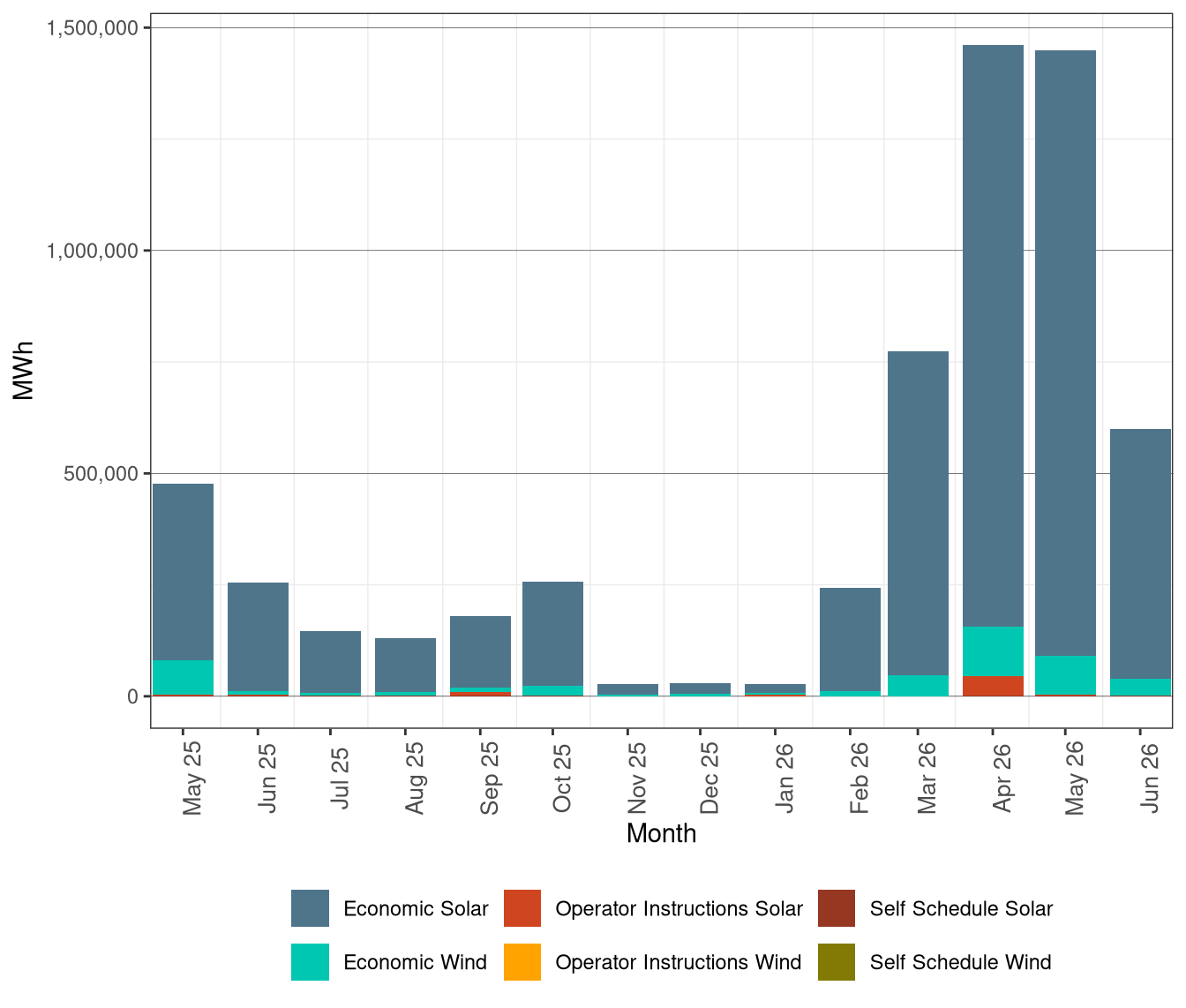The image size is (1186, 1008).
Task: Click the 'Self Schedule Solar' legend label
Action: pos(962,909)
